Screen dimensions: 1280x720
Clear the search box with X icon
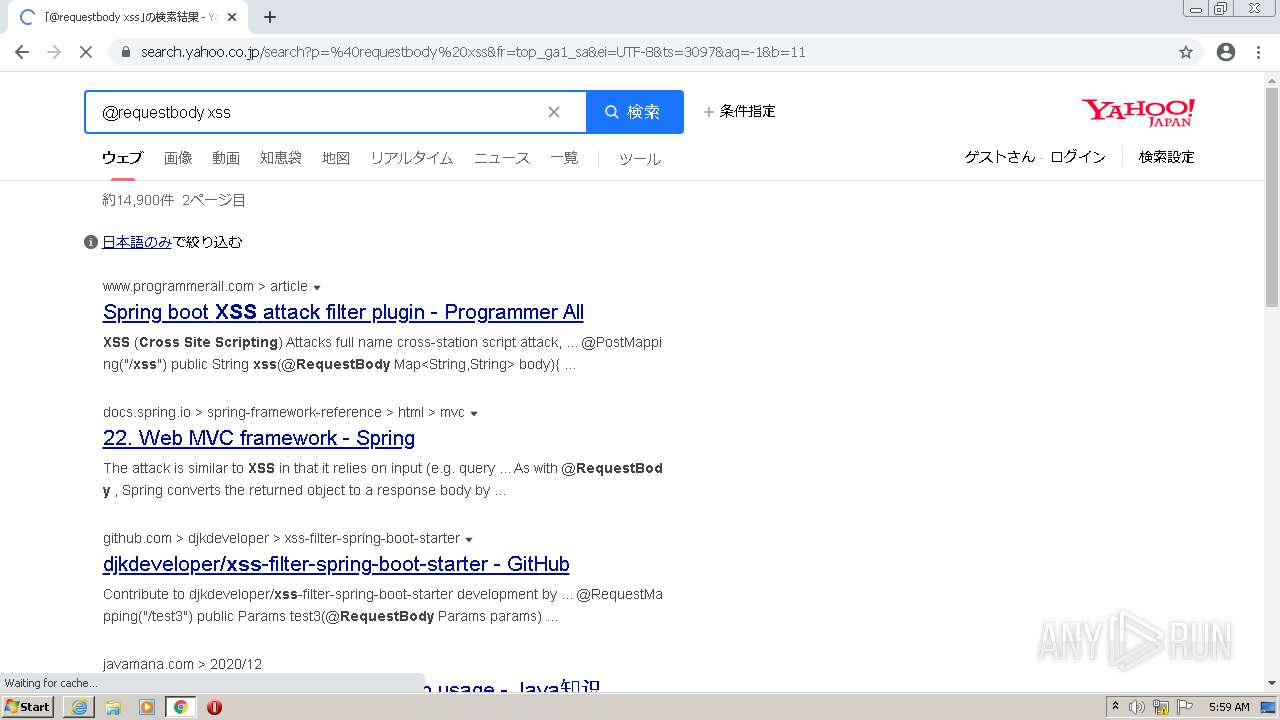tap(554, 112)
